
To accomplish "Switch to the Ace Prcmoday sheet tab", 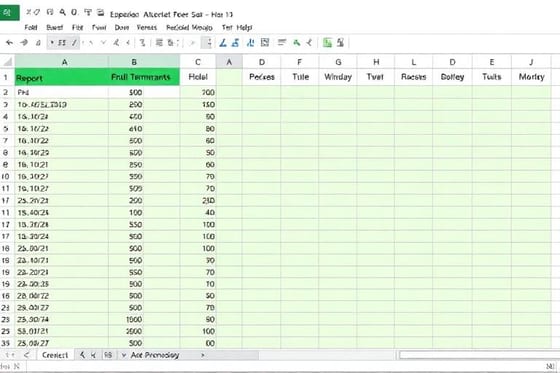I will 155,355.
